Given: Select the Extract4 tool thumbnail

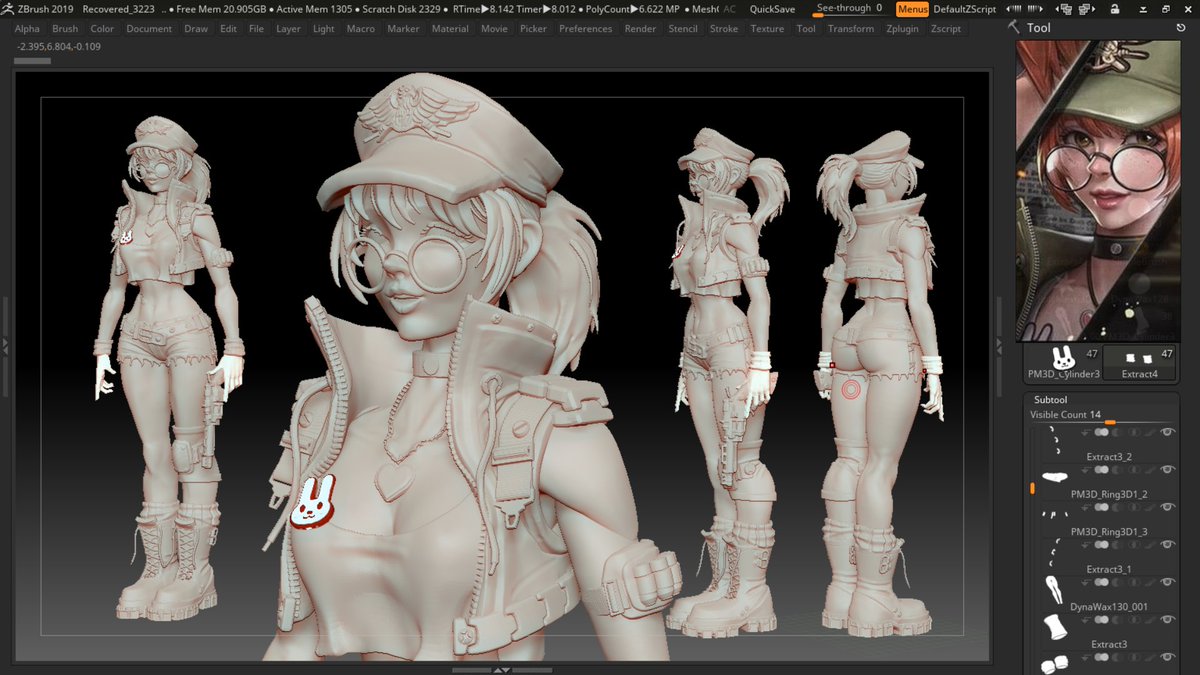Looking at the screenshot, I should click(x=1139, y=363).
